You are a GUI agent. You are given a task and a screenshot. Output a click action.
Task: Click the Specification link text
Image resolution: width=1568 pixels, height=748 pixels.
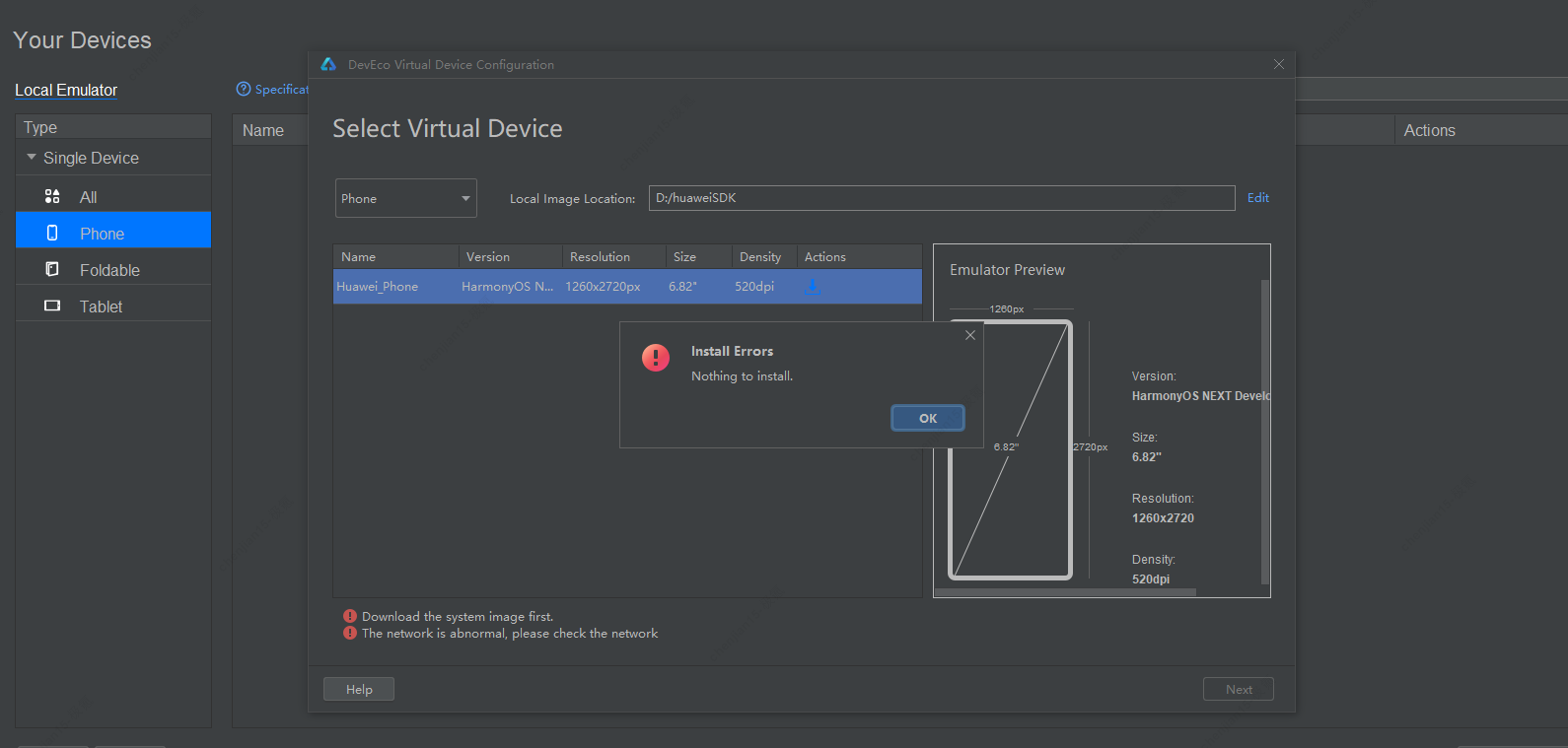[282, 89]
